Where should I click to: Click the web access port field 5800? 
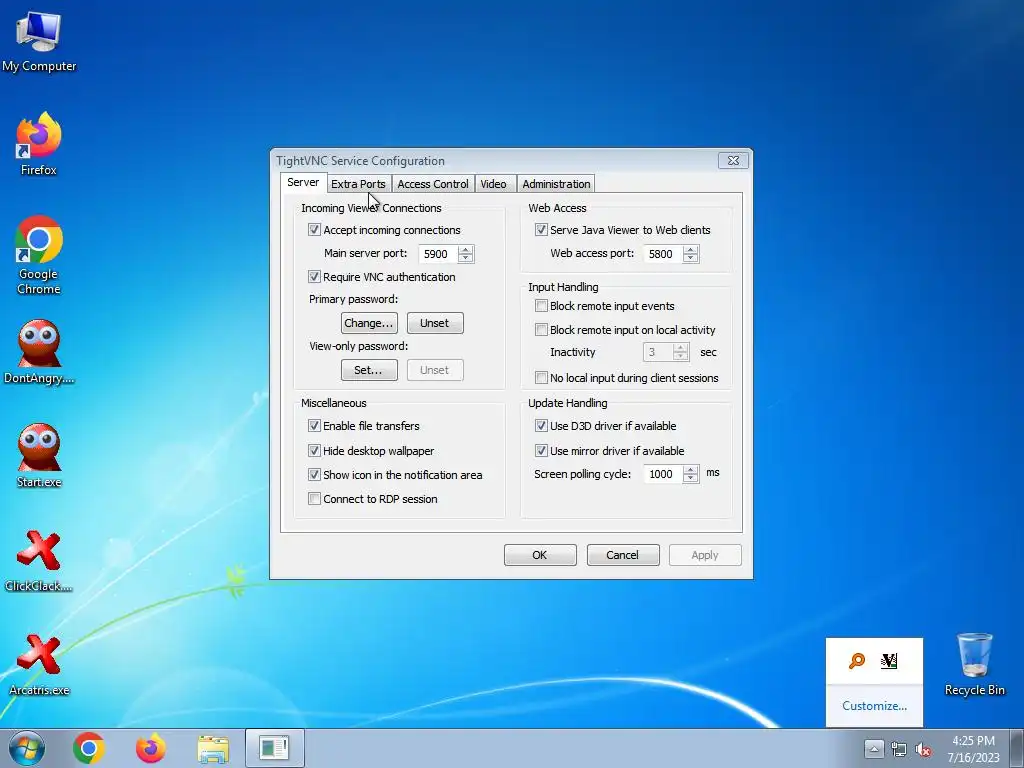click(x=664, y=254)
